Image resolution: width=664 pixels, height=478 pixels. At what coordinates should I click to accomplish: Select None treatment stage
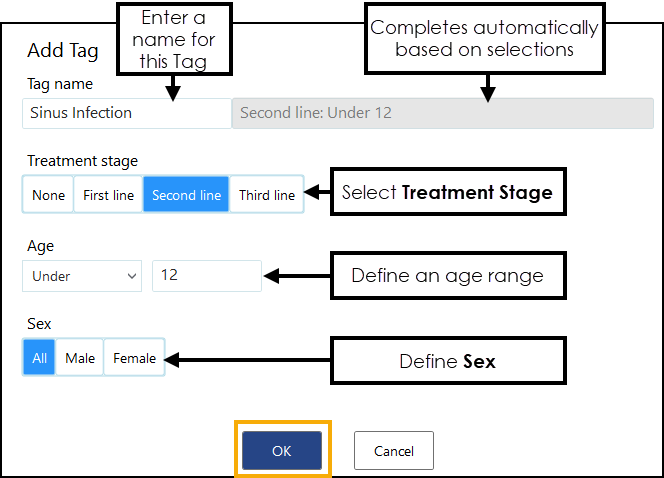click(48, 195)
